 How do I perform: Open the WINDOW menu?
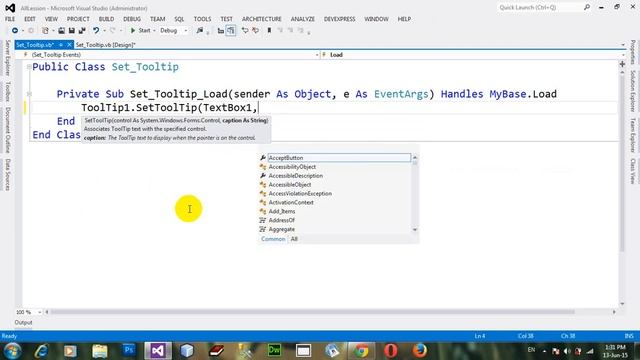pyautogui.click(x=376, y=19)
